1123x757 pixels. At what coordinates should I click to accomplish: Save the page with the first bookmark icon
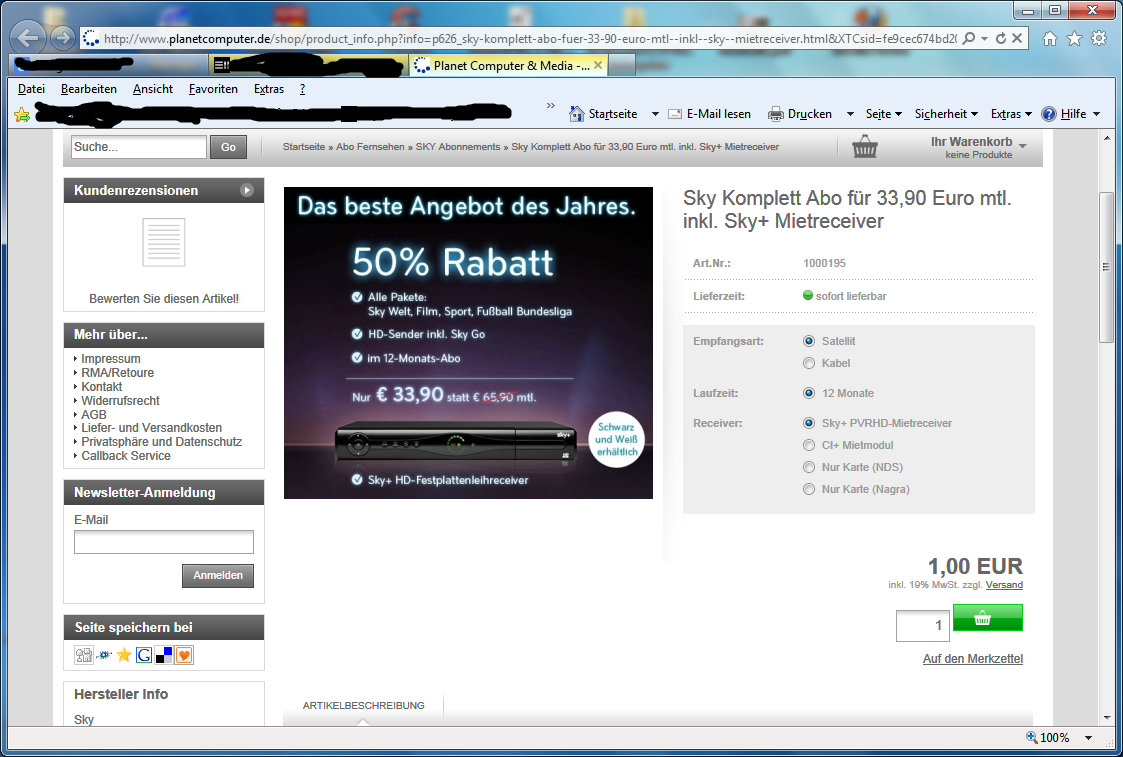coord(84,655)
